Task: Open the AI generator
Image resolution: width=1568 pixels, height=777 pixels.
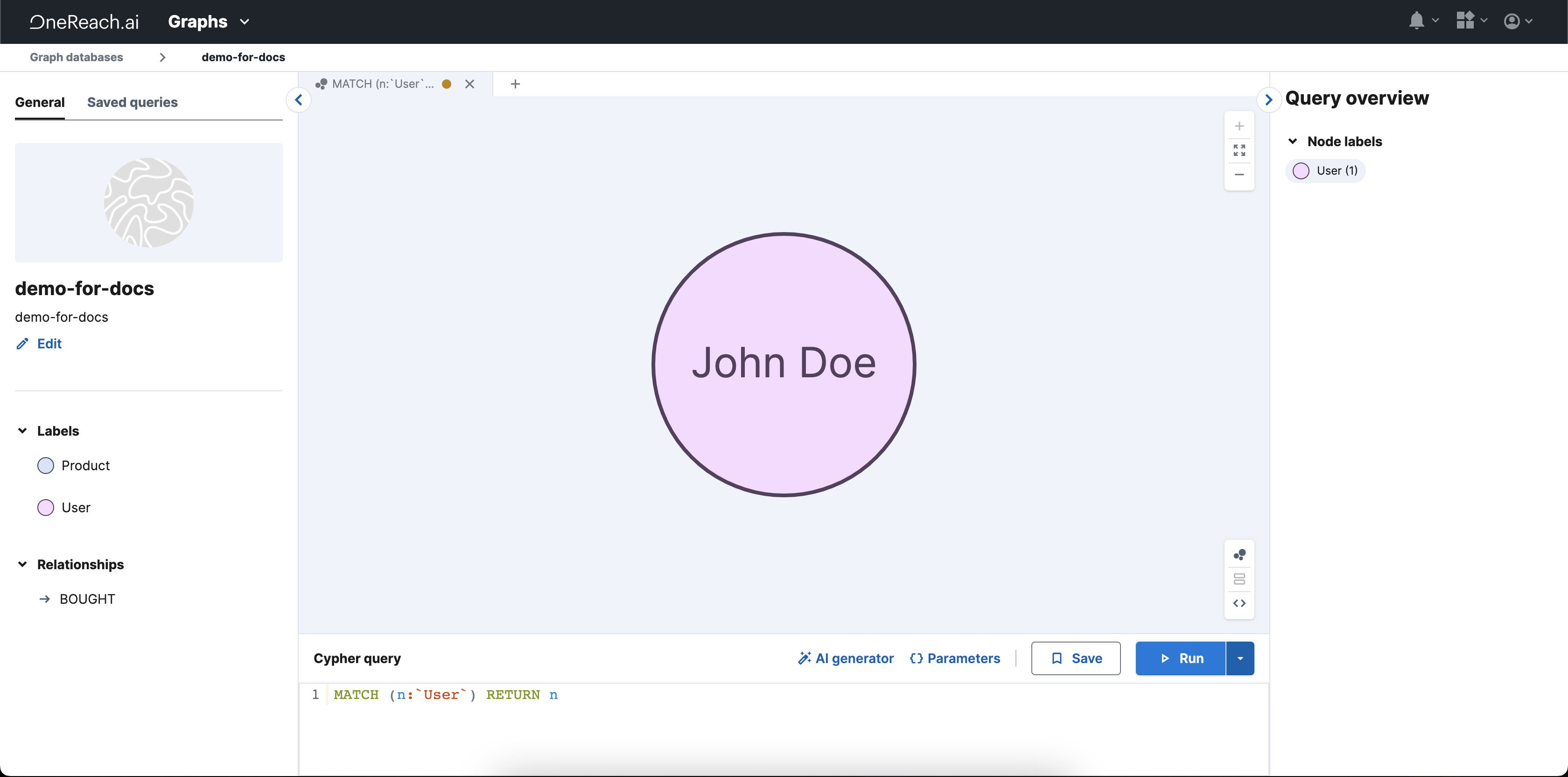Action: [x=846, y=658]
